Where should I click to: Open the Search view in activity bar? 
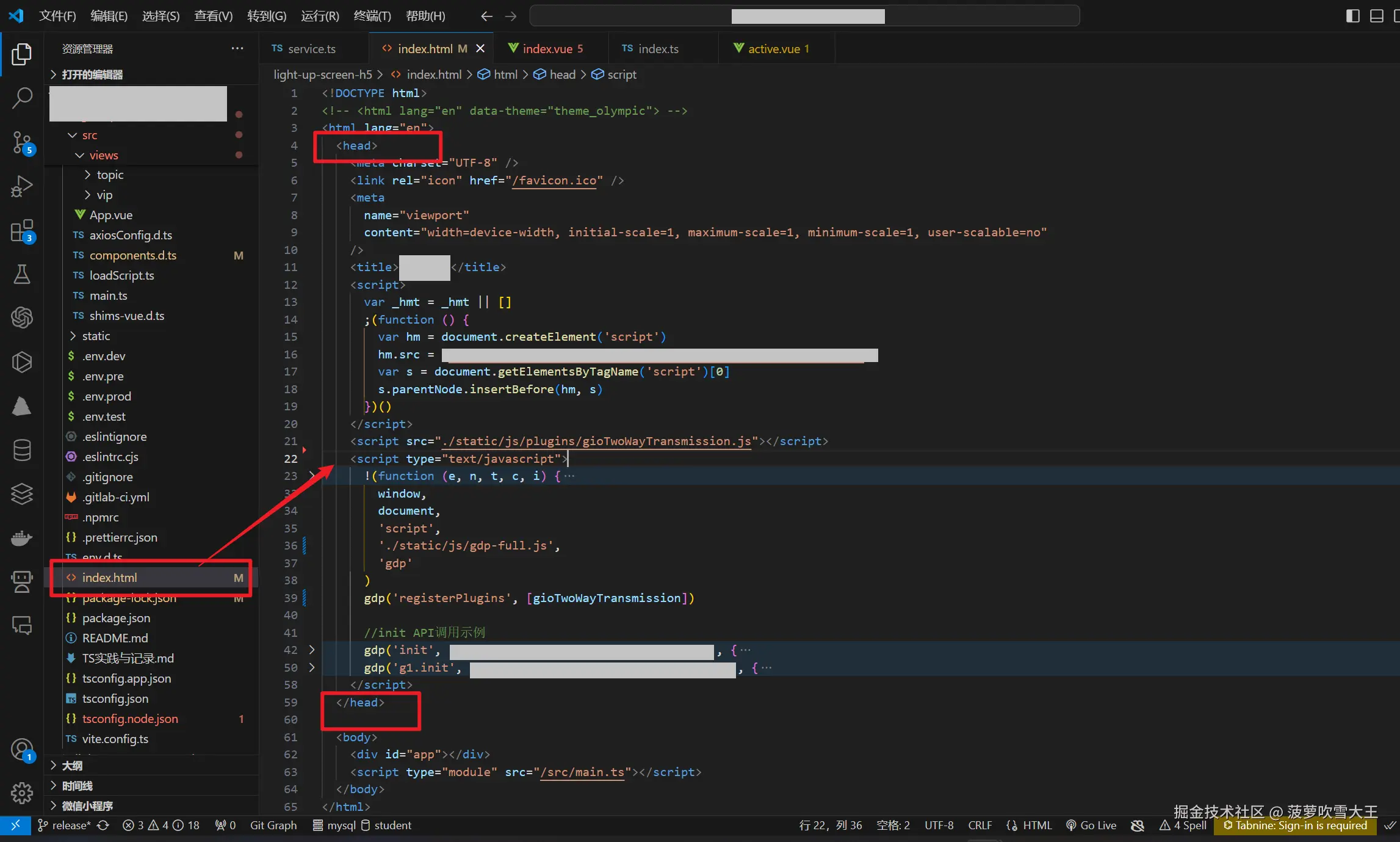[x=22, y=98]
